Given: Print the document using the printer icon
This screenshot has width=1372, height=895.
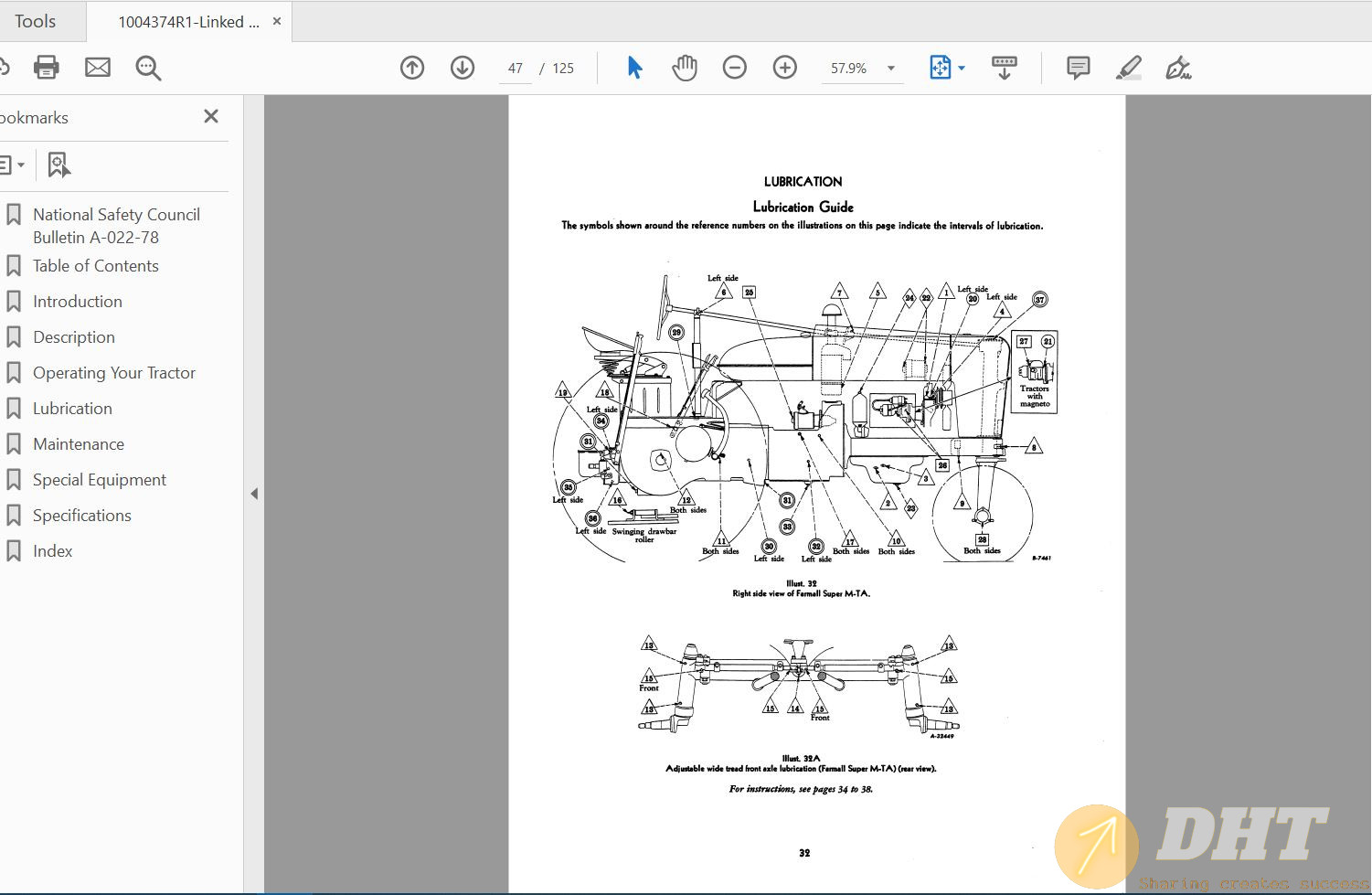Looking at the screenshot, I should pyautogui.click(x=46, y=68).
